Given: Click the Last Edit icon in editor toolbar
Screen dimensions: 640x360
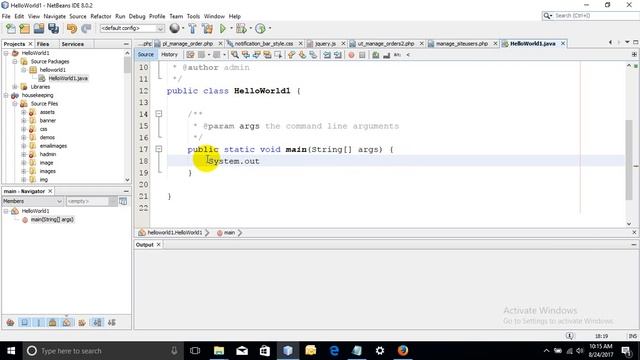Looking at the screenshot, I should click(190, 55).
